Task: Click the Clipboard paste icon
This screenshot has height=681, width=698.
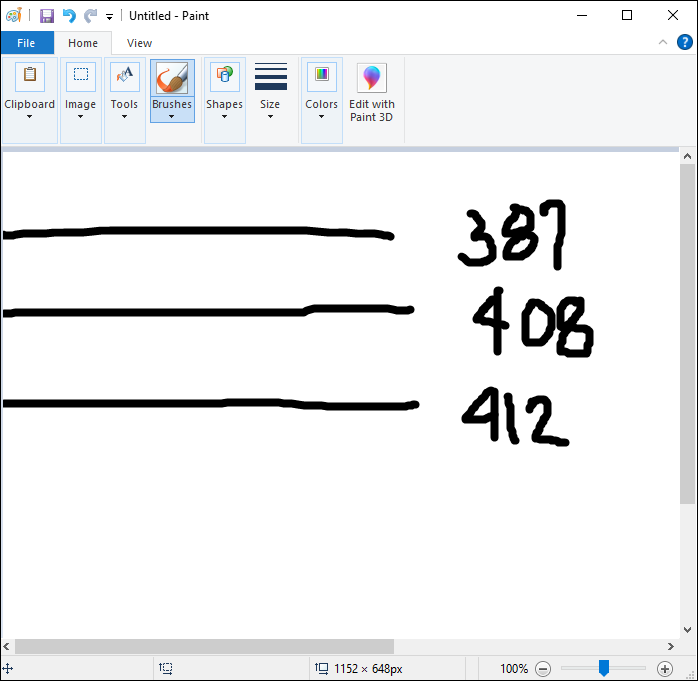Action: (30, 76)
